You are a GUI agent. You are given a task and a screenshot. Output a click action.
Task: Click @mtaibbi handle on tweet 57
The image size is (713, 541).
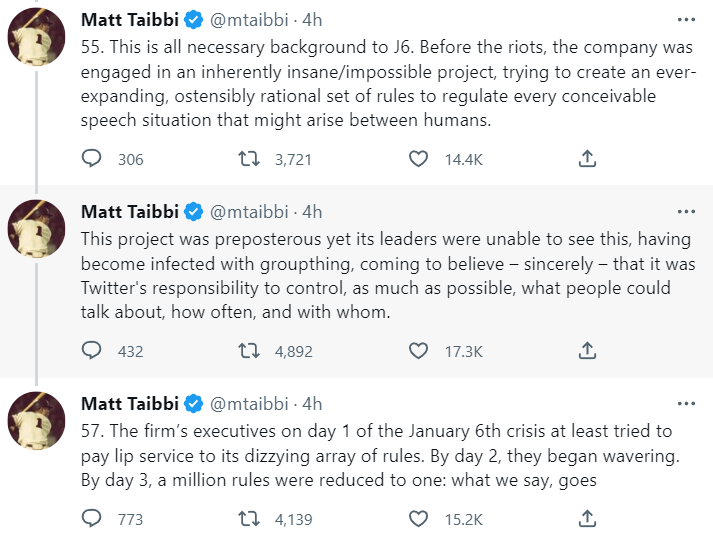[x=249, y=404]
